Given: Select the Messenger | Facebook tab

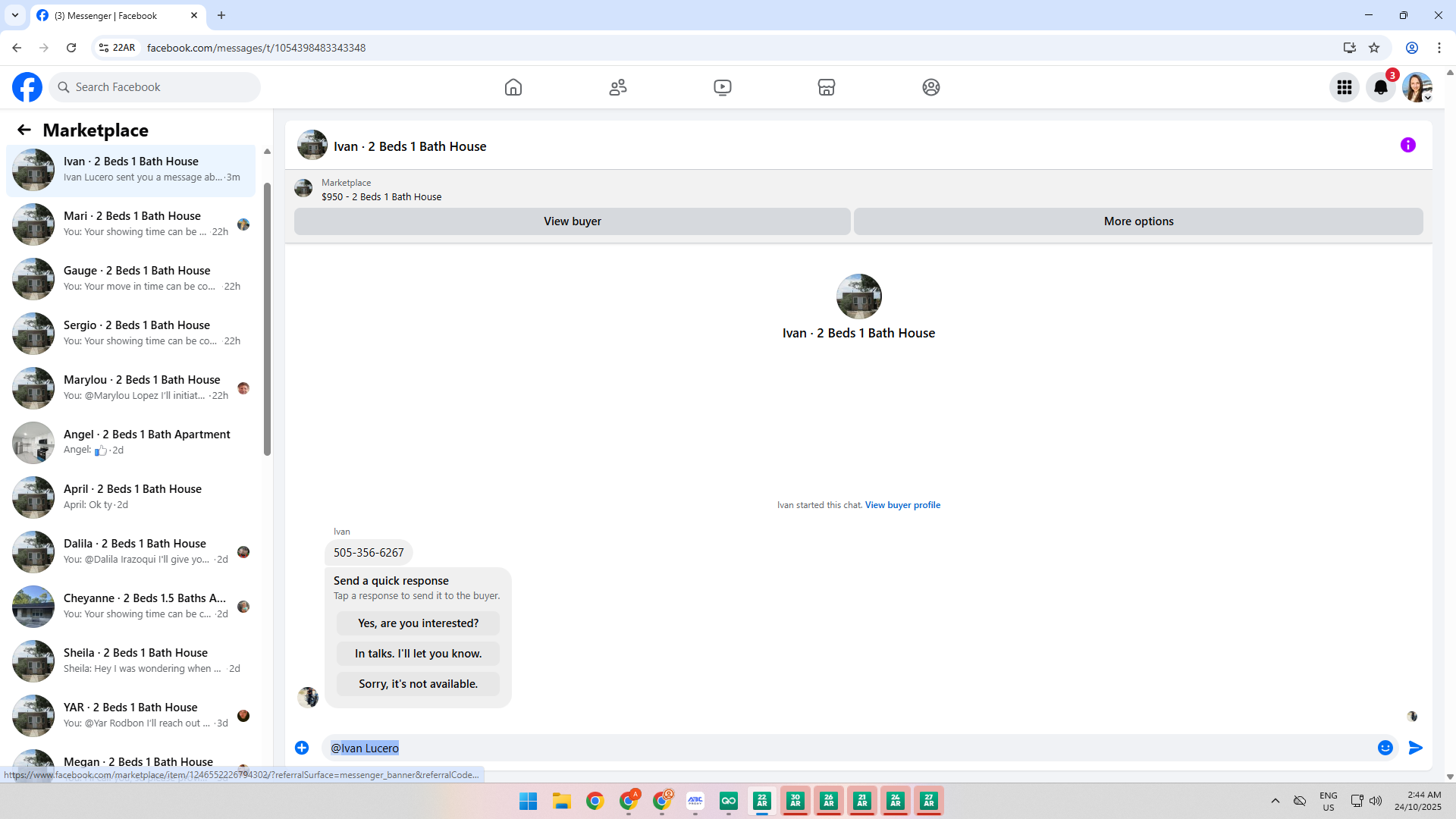Looking at the screenshot, I should (x=118, y=15).
